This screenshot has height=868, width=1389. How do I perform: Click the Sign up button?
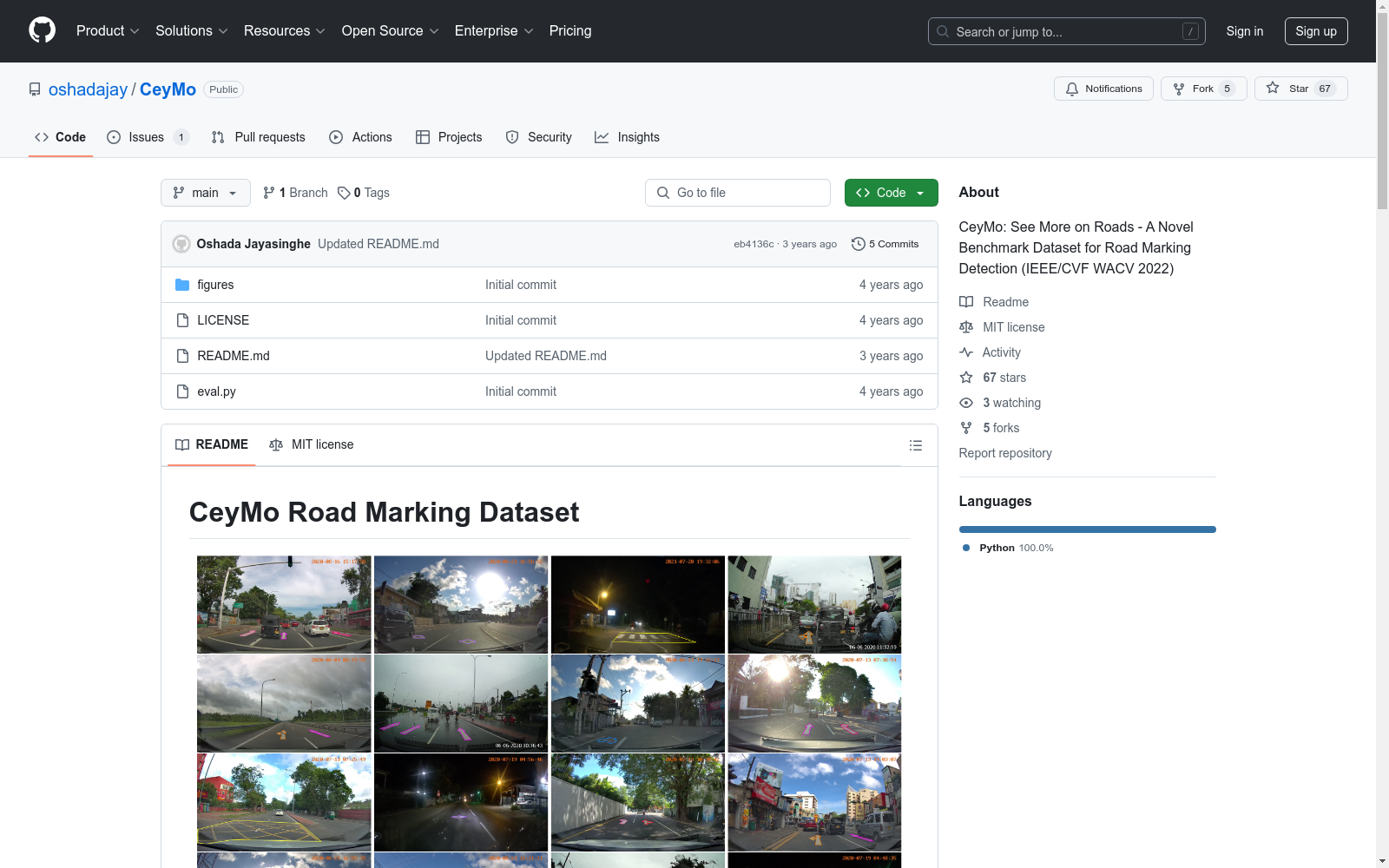(x=1316, y=31)
